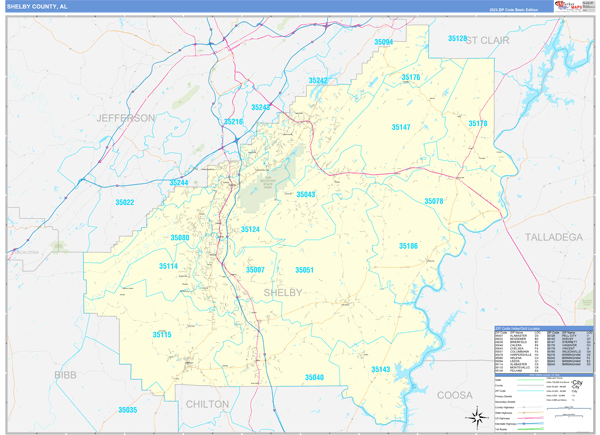Select ZIP code label 35115
Viewport: 600px width, 435px height.
(162, 335)
